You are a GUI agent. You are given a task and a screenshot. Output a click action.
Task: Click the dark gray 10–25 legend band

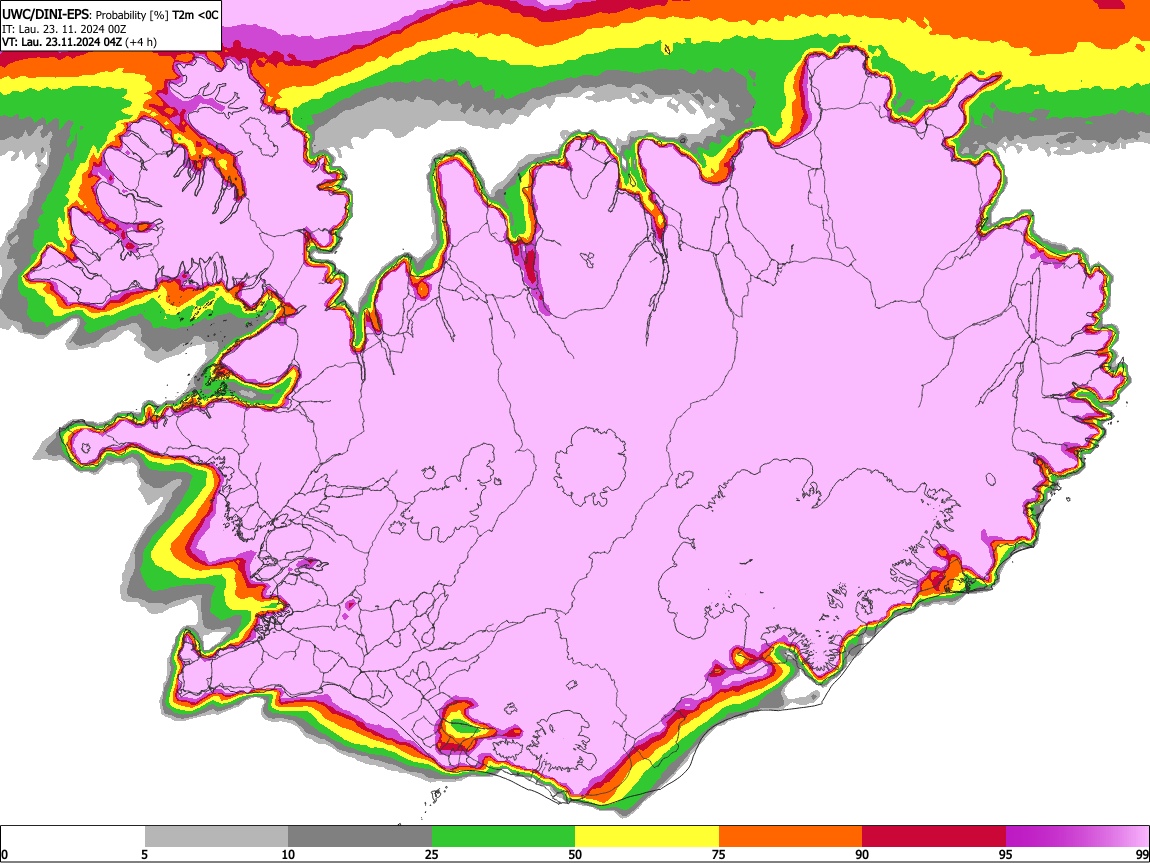click(x=360, y=836)
